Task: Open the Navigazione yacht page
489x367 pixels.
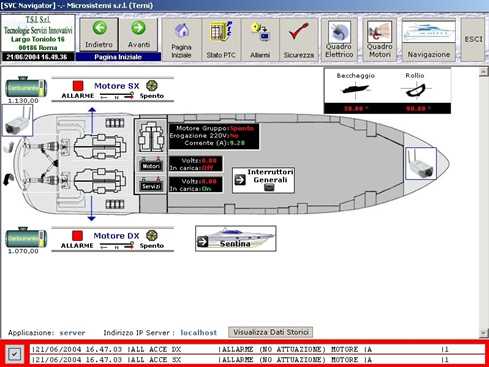Action: click(x=429, y=40)
